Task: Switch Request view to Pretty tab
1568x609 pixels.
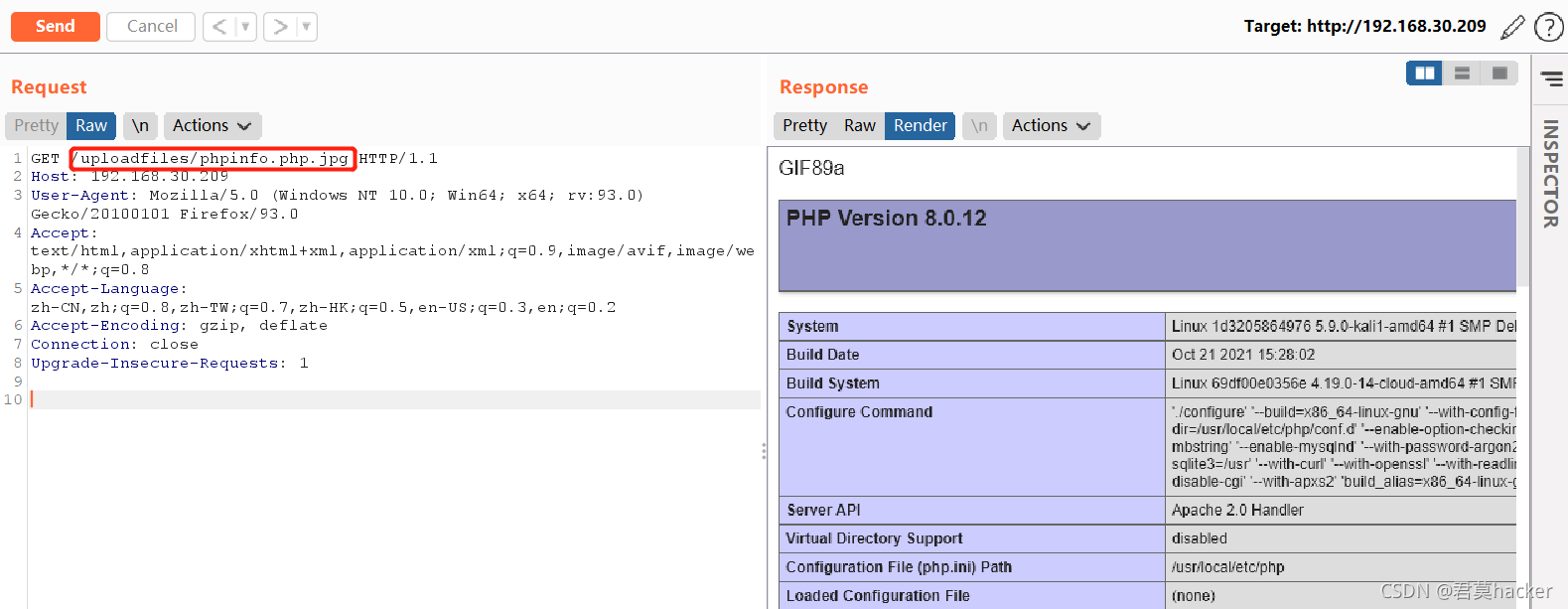Action: coord(36,126)
